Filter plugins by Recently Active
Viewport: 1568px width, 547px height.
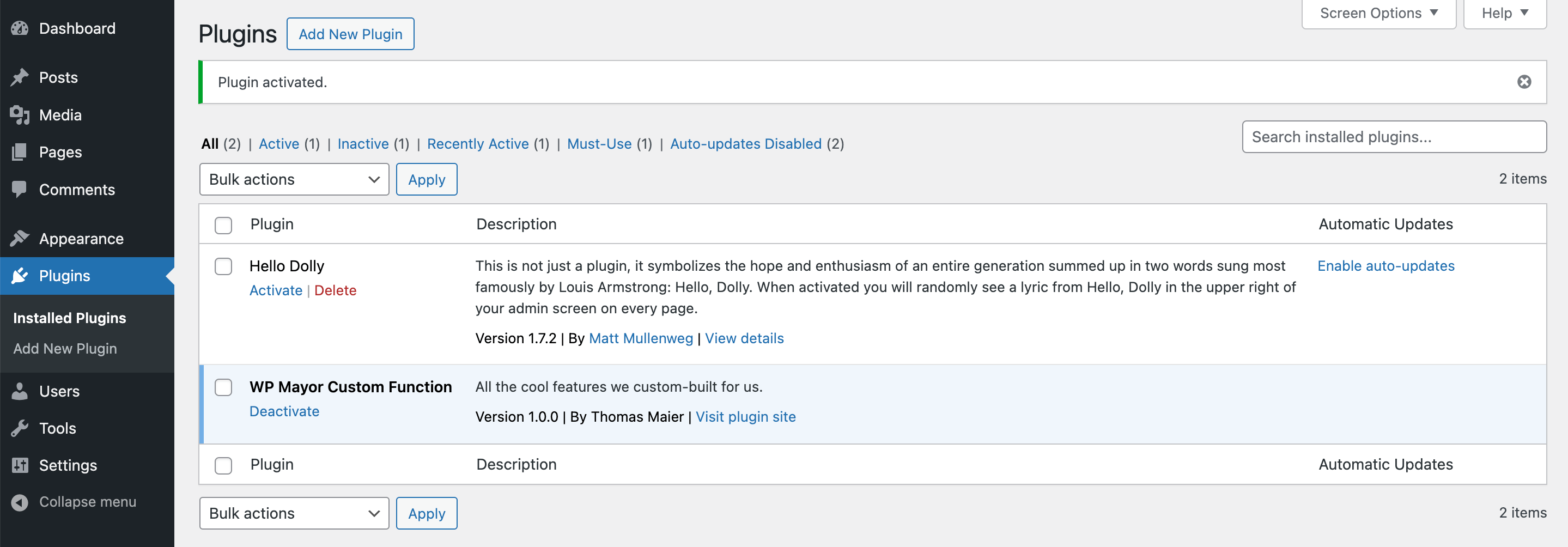point(478,144)
